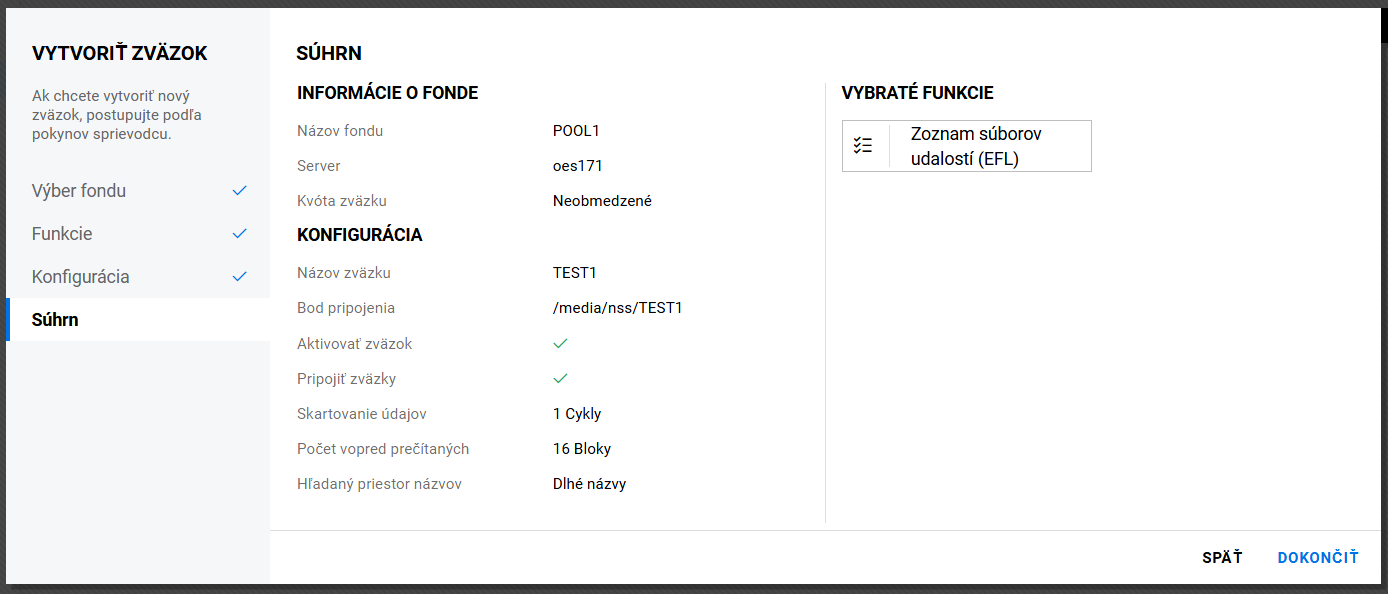Select the Zoznam súborov udalostí (EFL) card
This screenshot has width=1388, height=594.
pyautogui.click(x=977, y=146)
